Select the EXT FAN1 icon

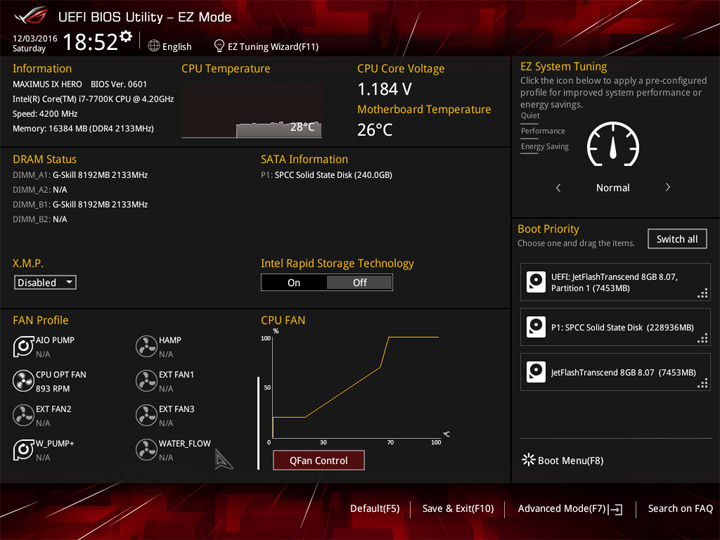click(x=146, y=381)
